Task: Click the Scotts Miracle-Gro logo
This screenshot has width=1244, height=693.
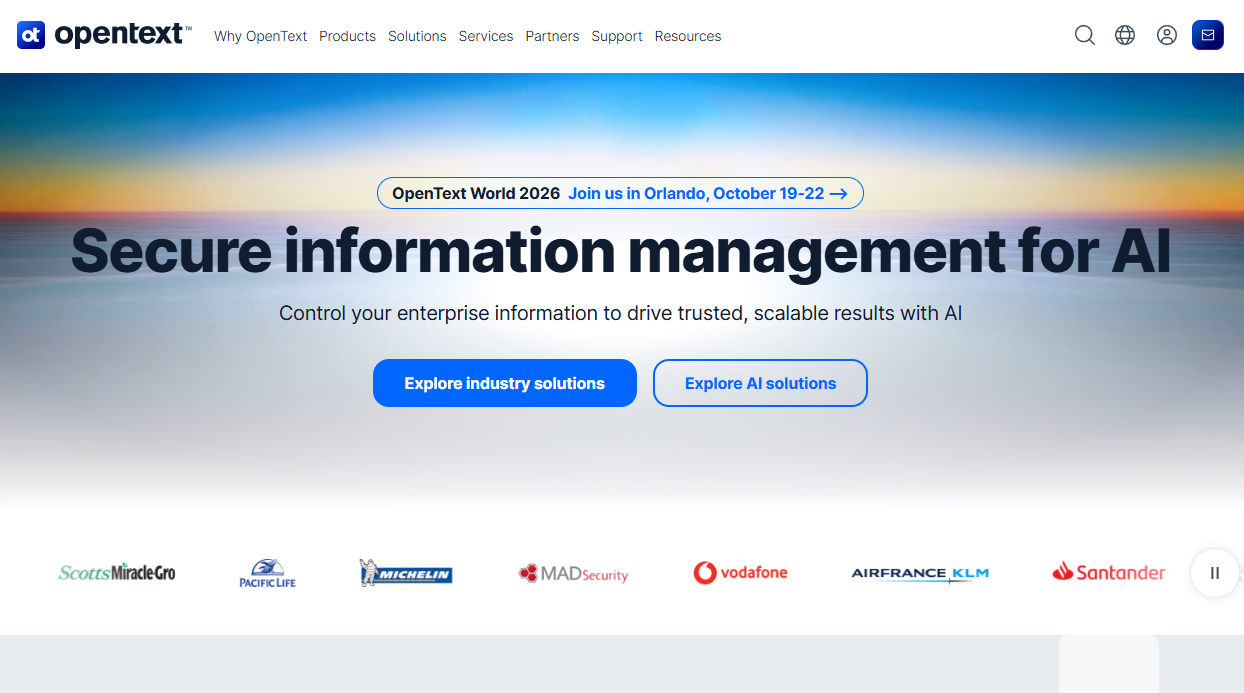Action: coord(117,572)
